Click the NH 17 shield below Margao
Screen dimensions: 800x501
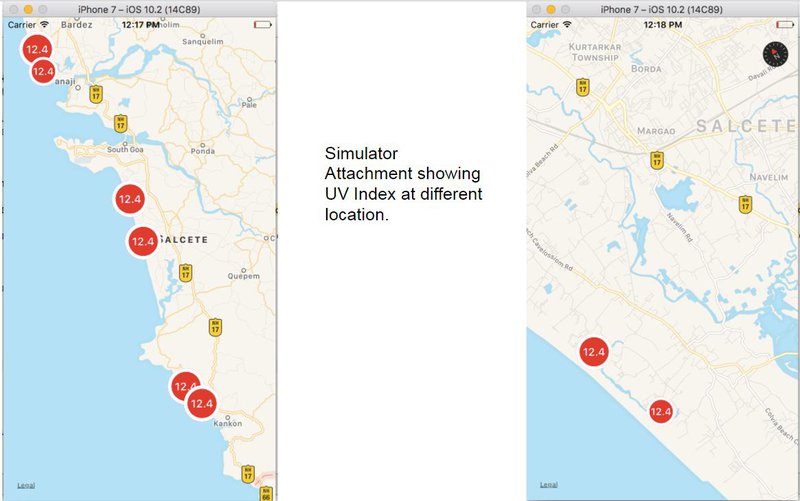(x=656, y=160)
